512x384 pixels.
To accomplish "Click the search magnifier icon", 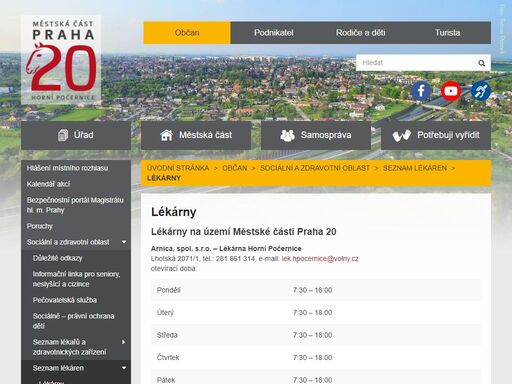I will [x=481, y=63].
